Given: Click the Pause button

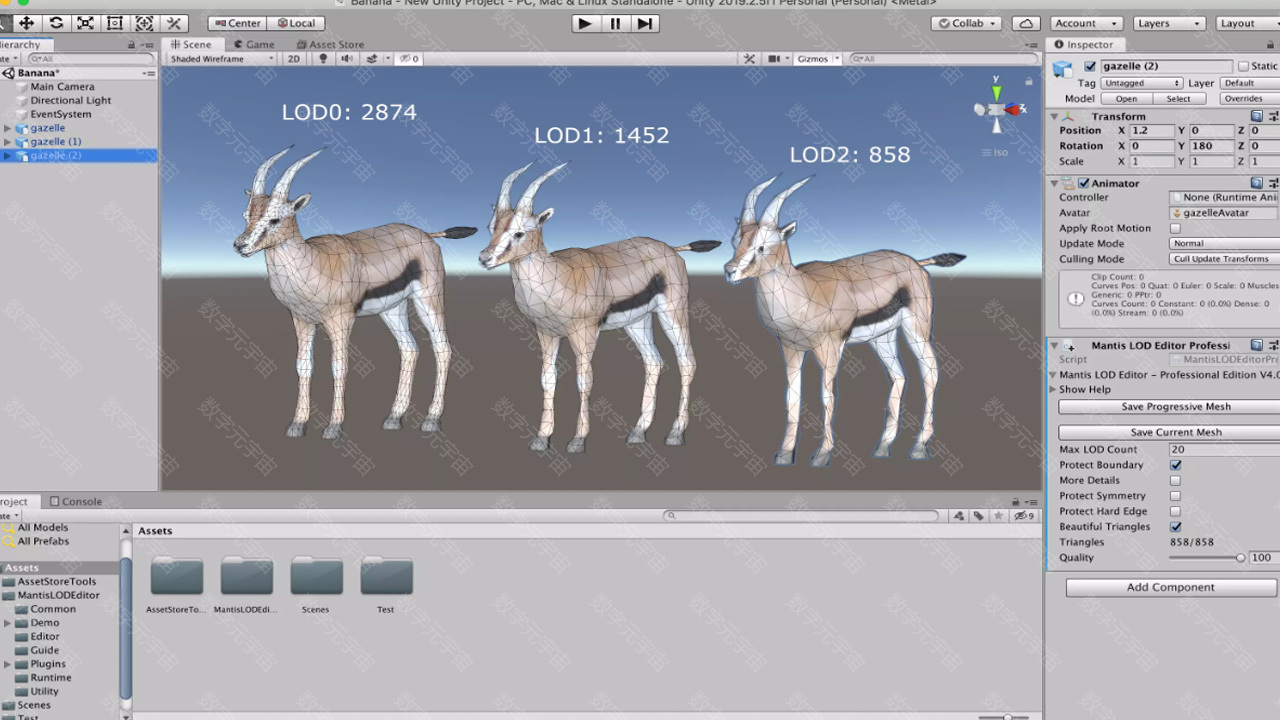Looking at the screenshot, I should pyautogui.click(x=615, y=23).
